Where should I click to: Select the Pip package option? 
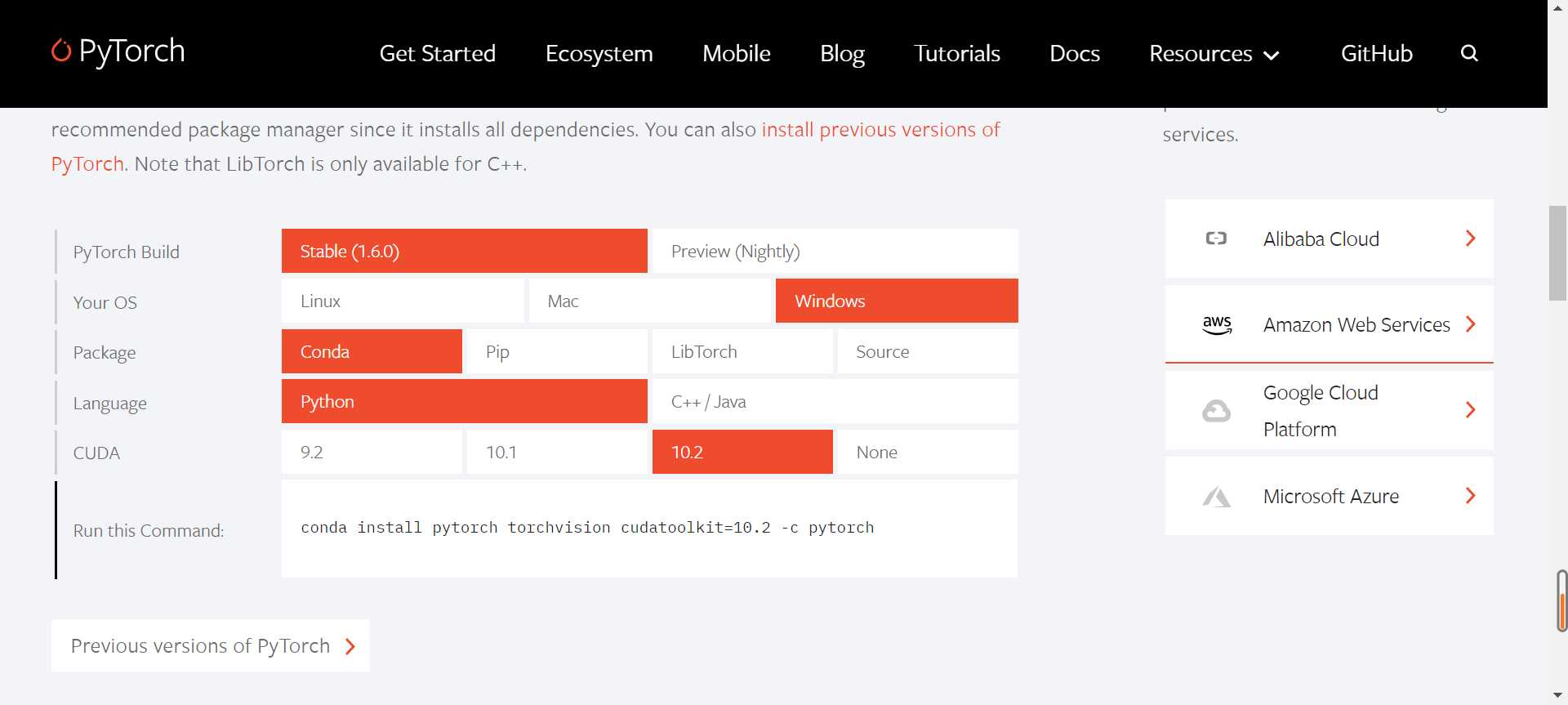click(x=557, y=351)
